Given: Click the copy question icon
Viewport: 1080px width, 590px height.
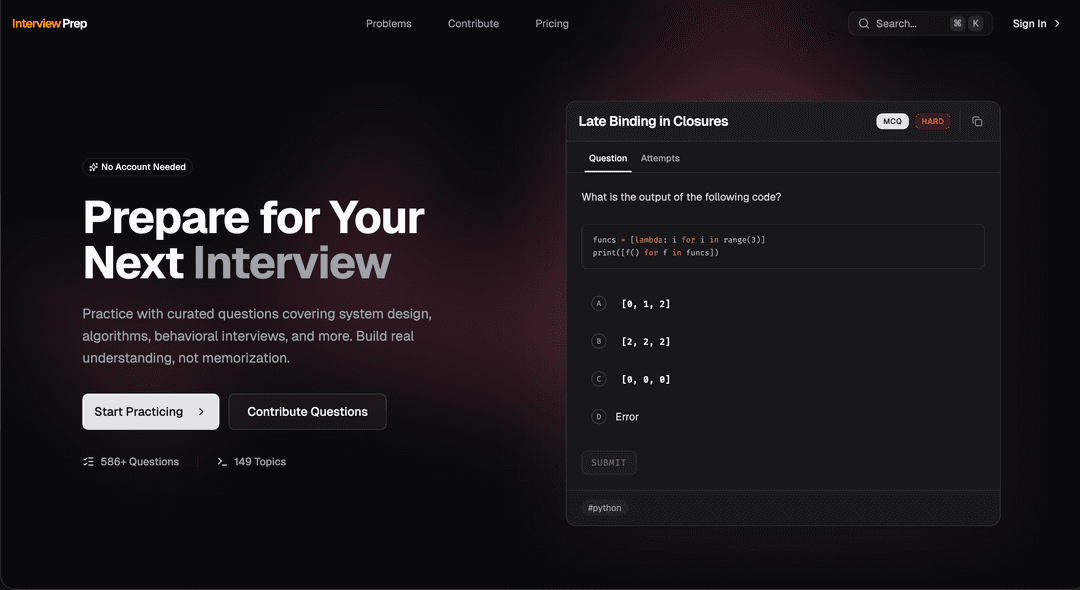Looking at the screenshot, I should coord(977,121).
